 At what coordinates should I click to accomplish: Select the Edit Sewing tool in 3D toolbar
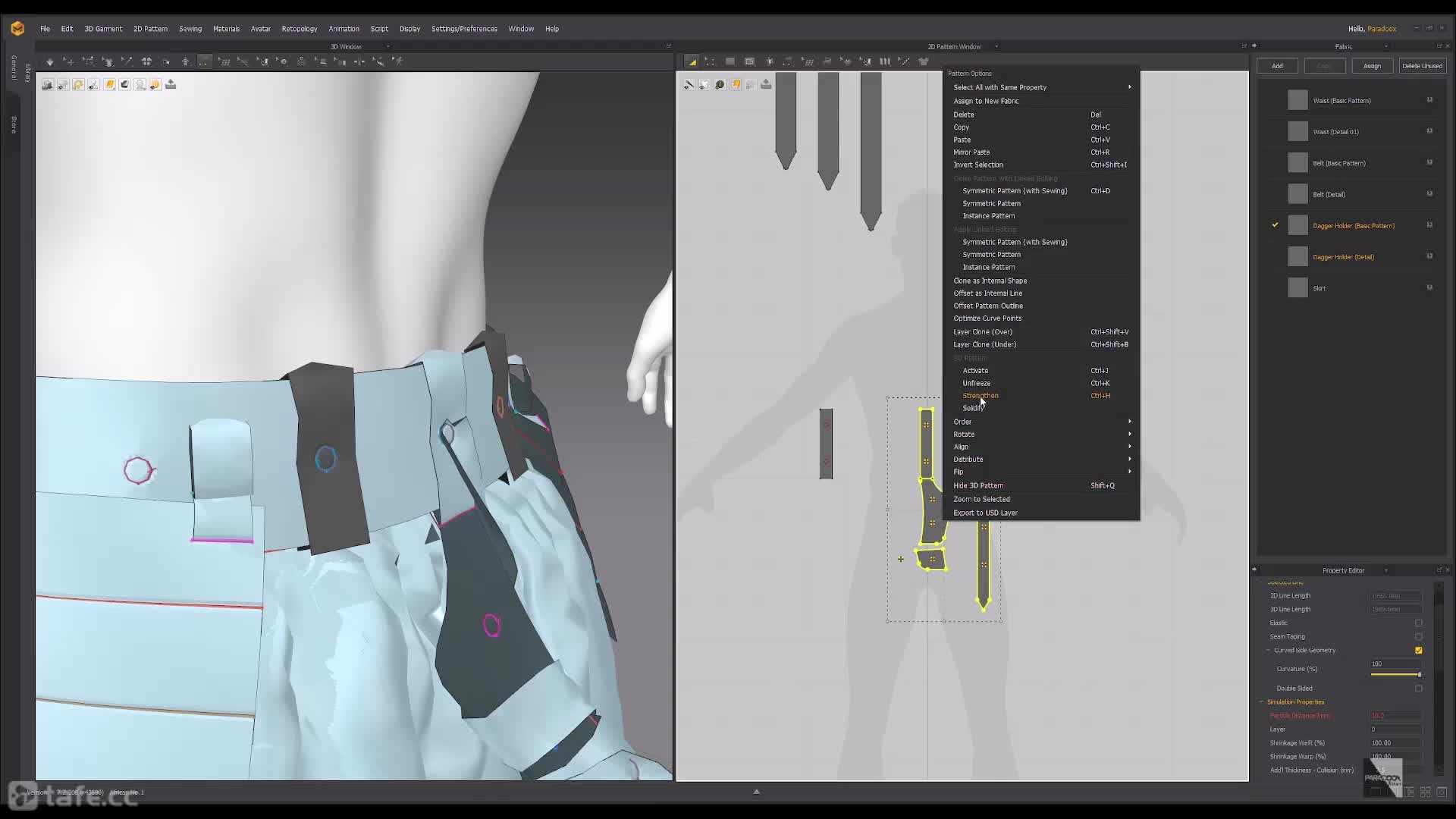243,61
